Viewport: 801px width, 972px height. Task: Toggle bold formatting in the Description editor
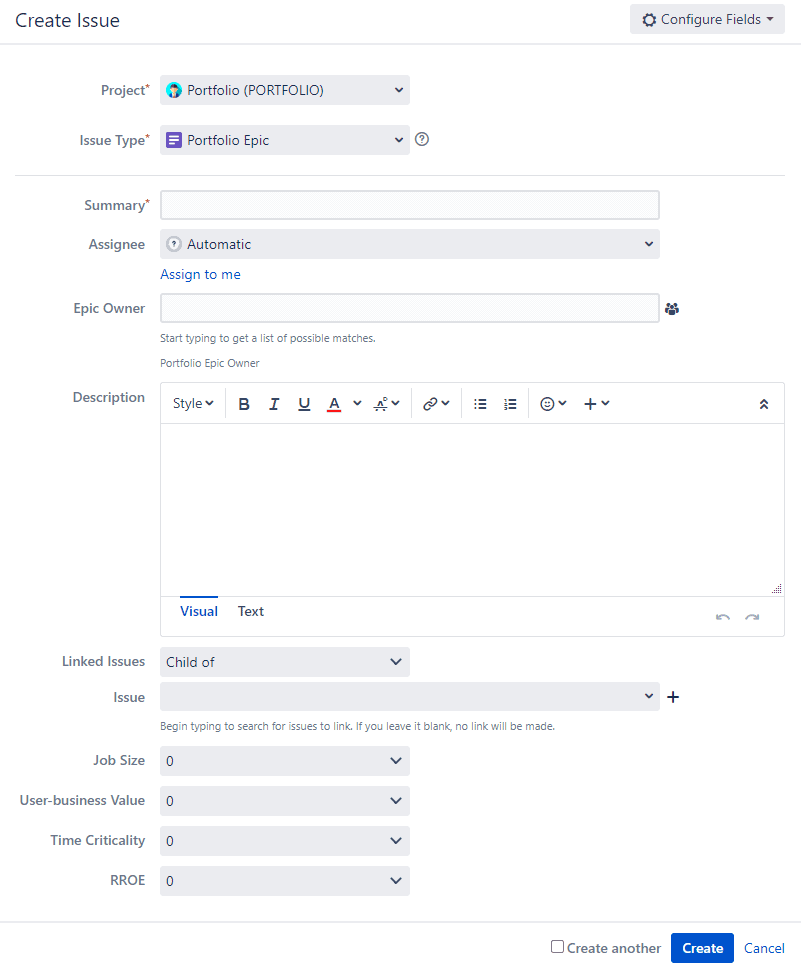(x=244, y=403)
